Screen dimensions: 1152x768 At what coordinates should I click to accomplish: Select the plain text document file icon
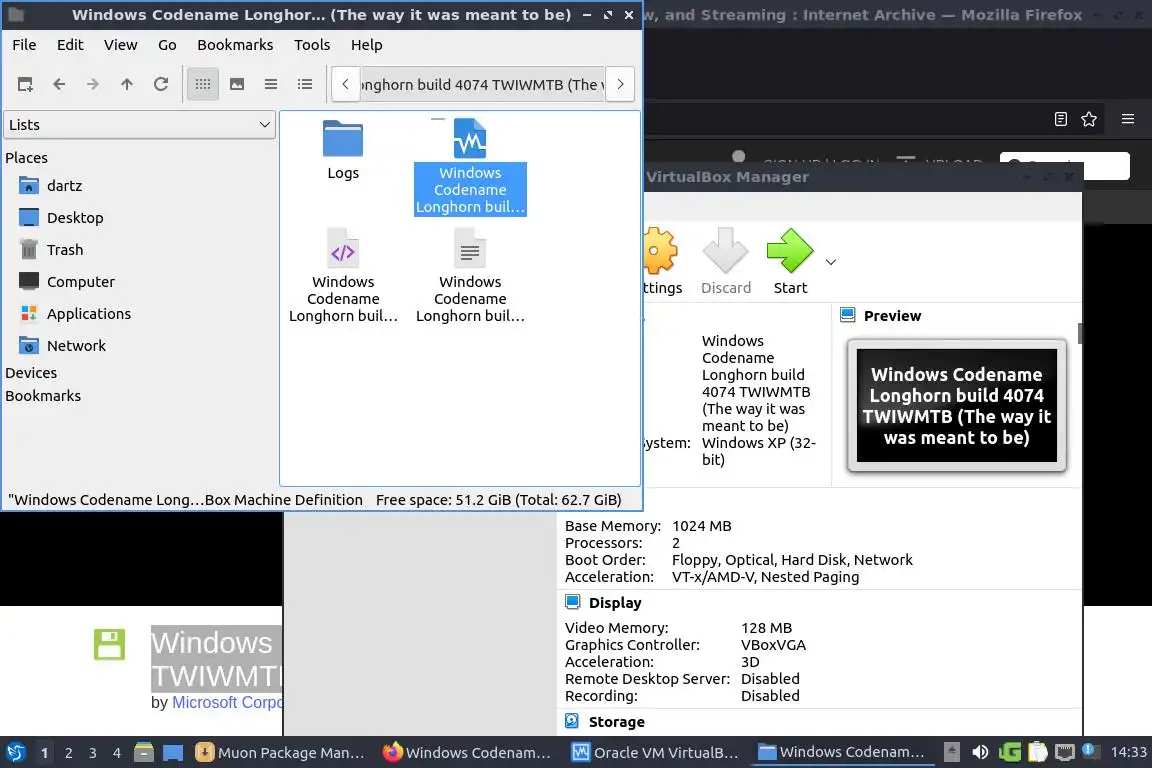pos(470,248)
